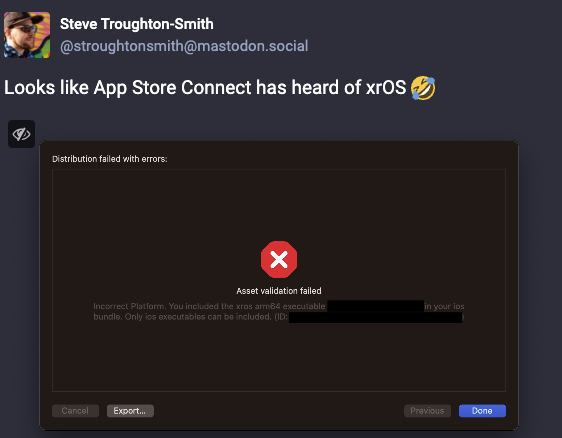Click the App Store Connect post text
Screen dimensions: 562x438
pyautogui.click(x=205, y=88)
